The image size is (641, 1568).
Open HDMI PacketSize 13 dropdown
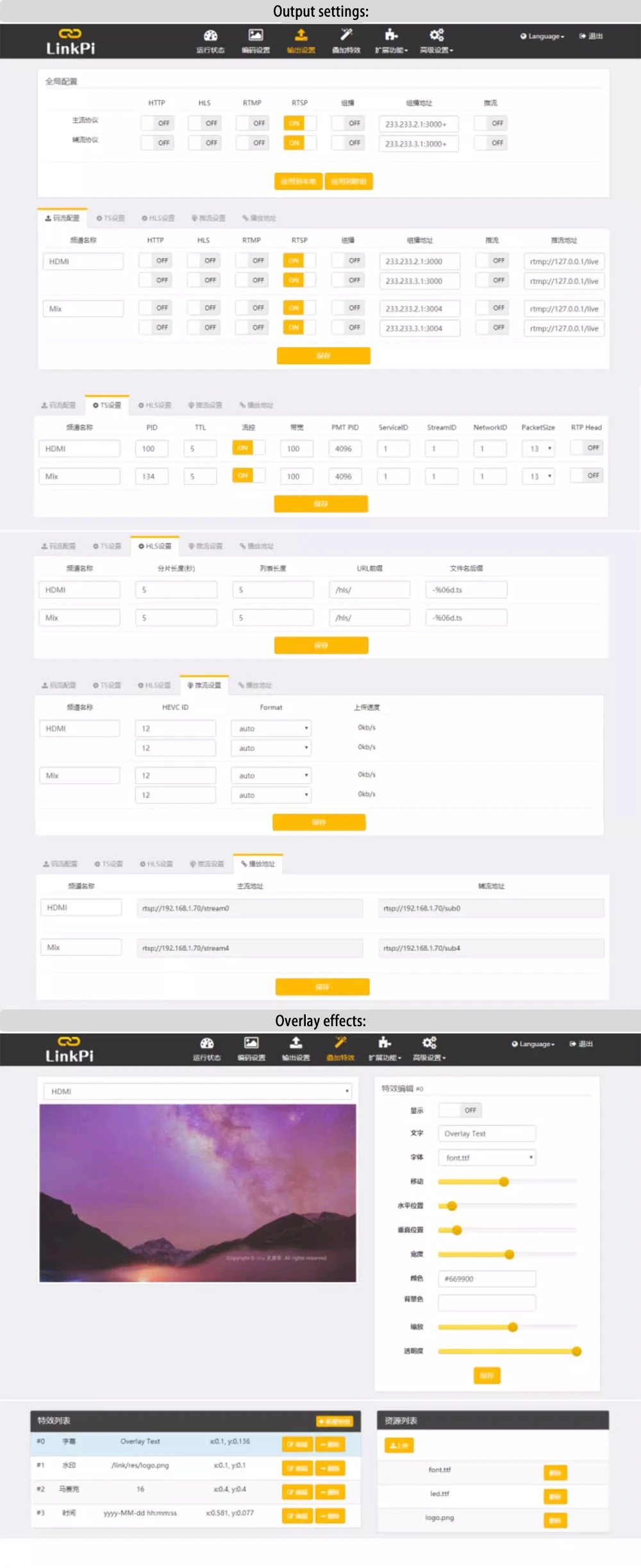tap(538, 449)
